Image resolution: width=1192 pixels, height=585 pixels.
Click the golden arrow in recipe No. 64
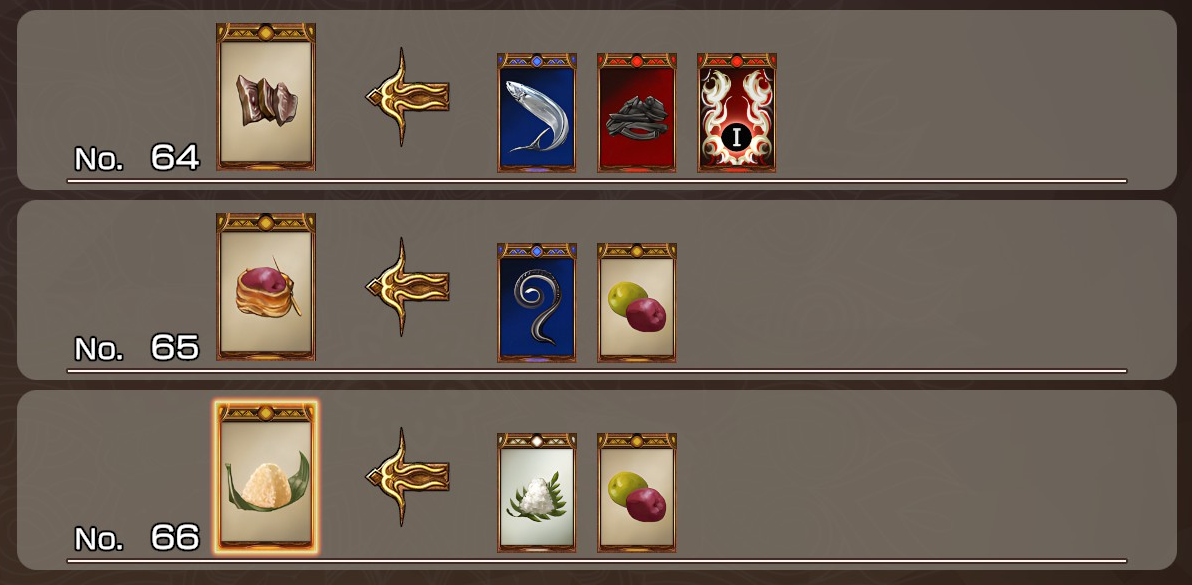click(408, 96)
